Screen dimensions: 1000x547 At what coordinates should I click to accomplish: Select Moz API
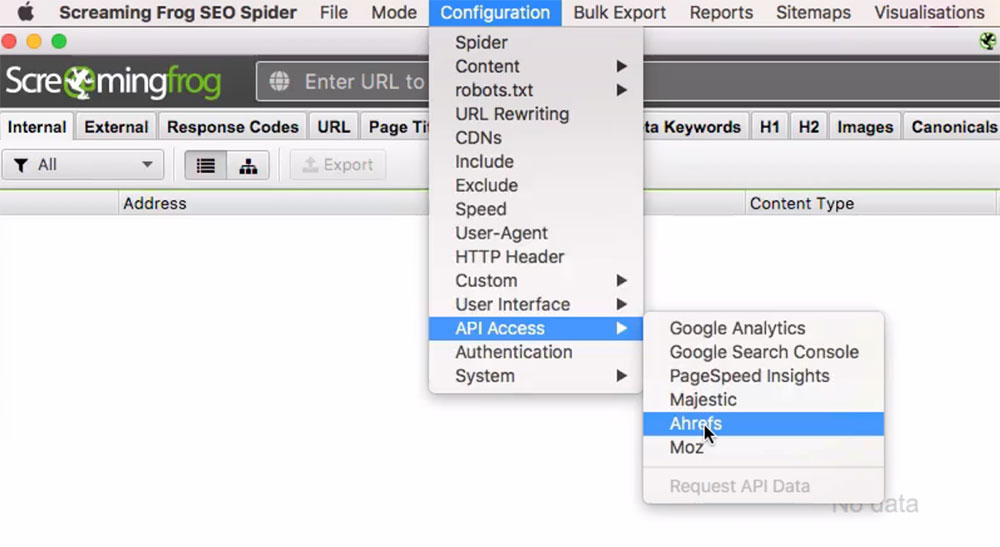click(763, 447)
